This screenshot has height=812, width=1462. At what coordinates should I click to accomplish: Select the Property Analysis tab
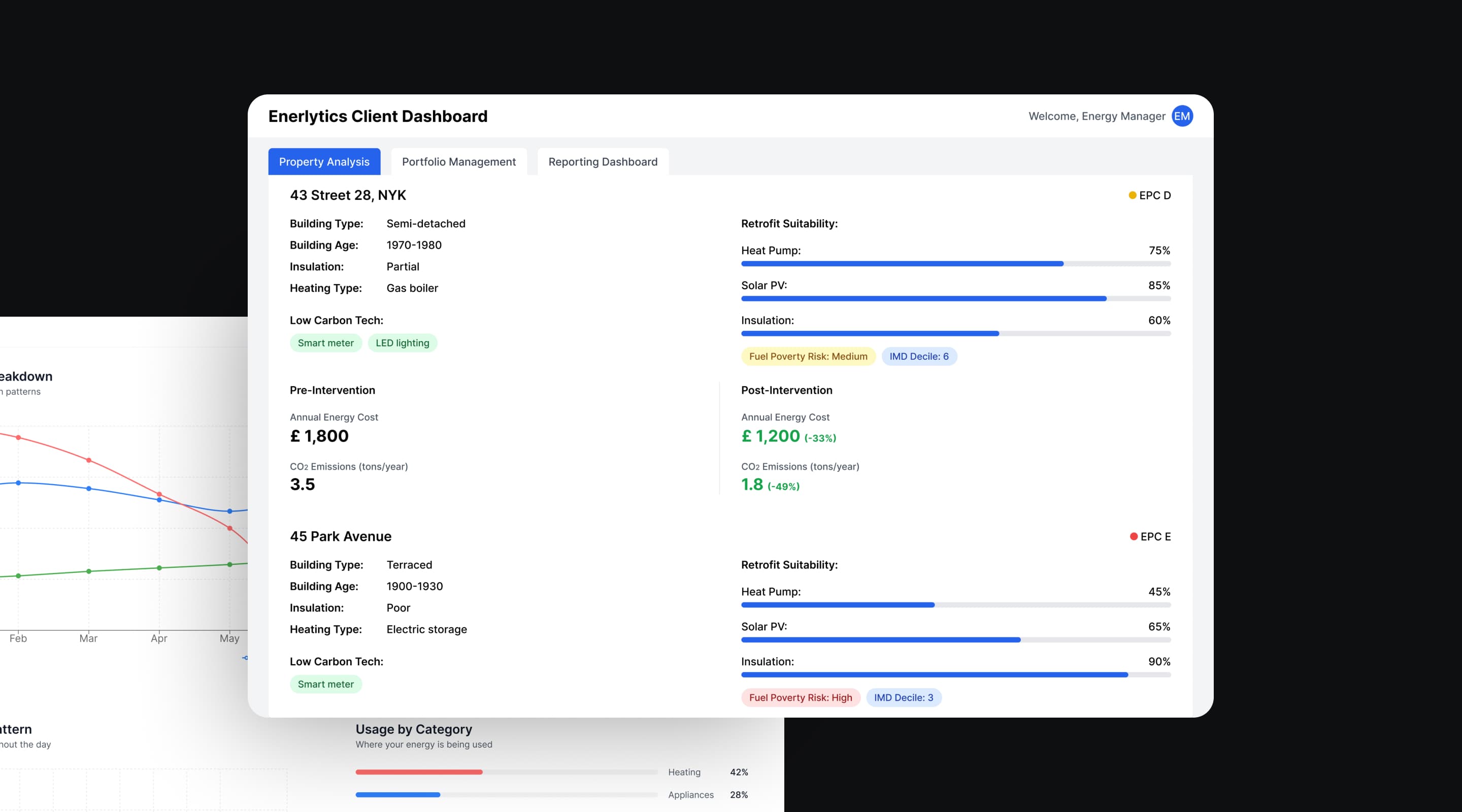324,162
